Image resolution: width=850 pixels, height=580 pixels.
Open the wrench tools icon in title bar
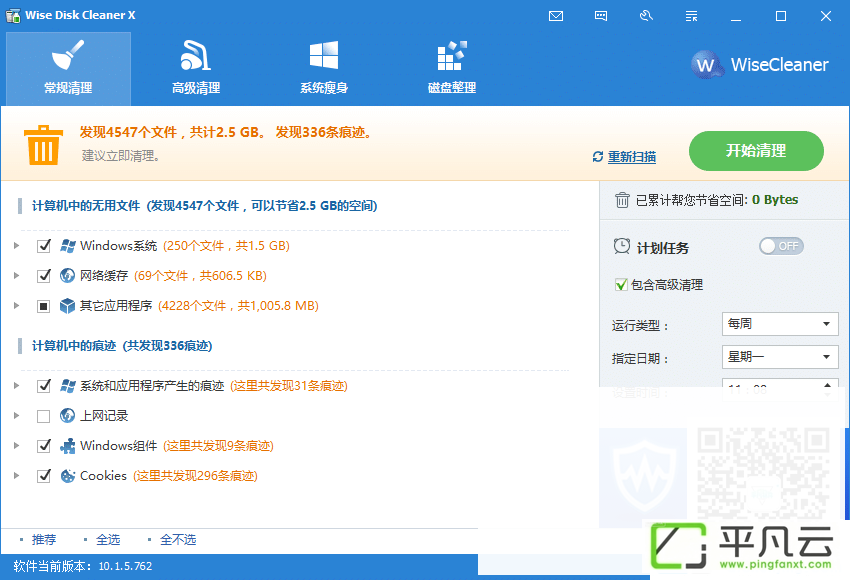coord(646,16)
